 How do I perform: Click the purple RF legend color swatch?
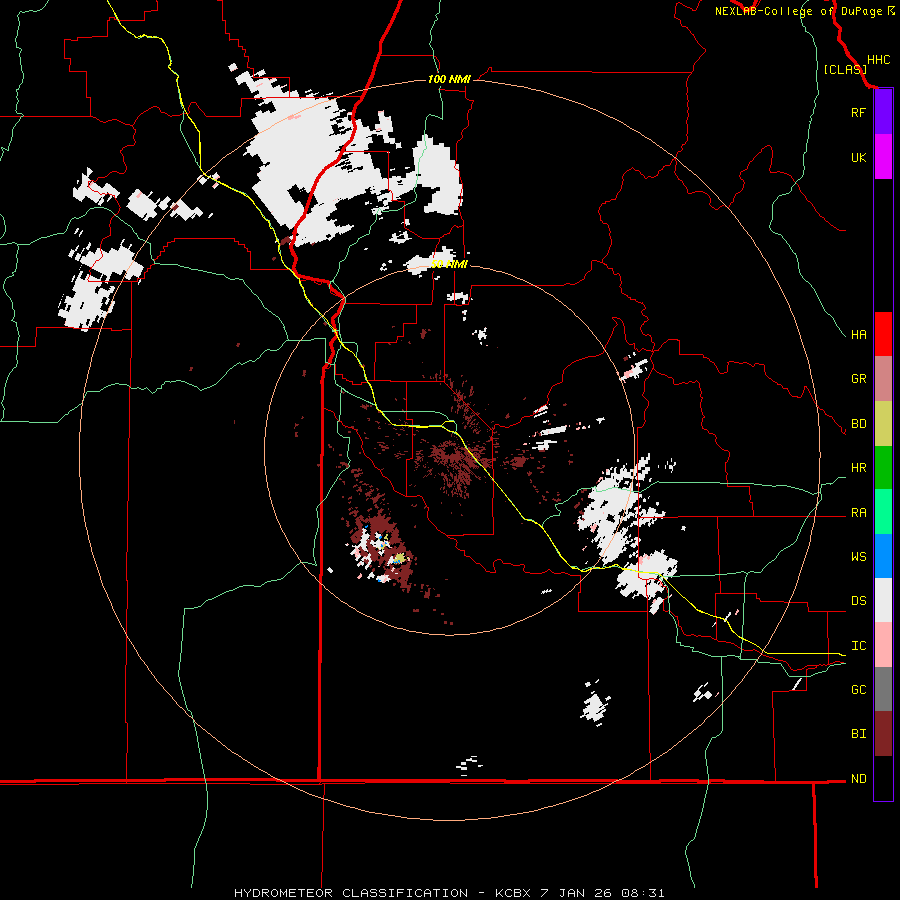coord(883,112)
